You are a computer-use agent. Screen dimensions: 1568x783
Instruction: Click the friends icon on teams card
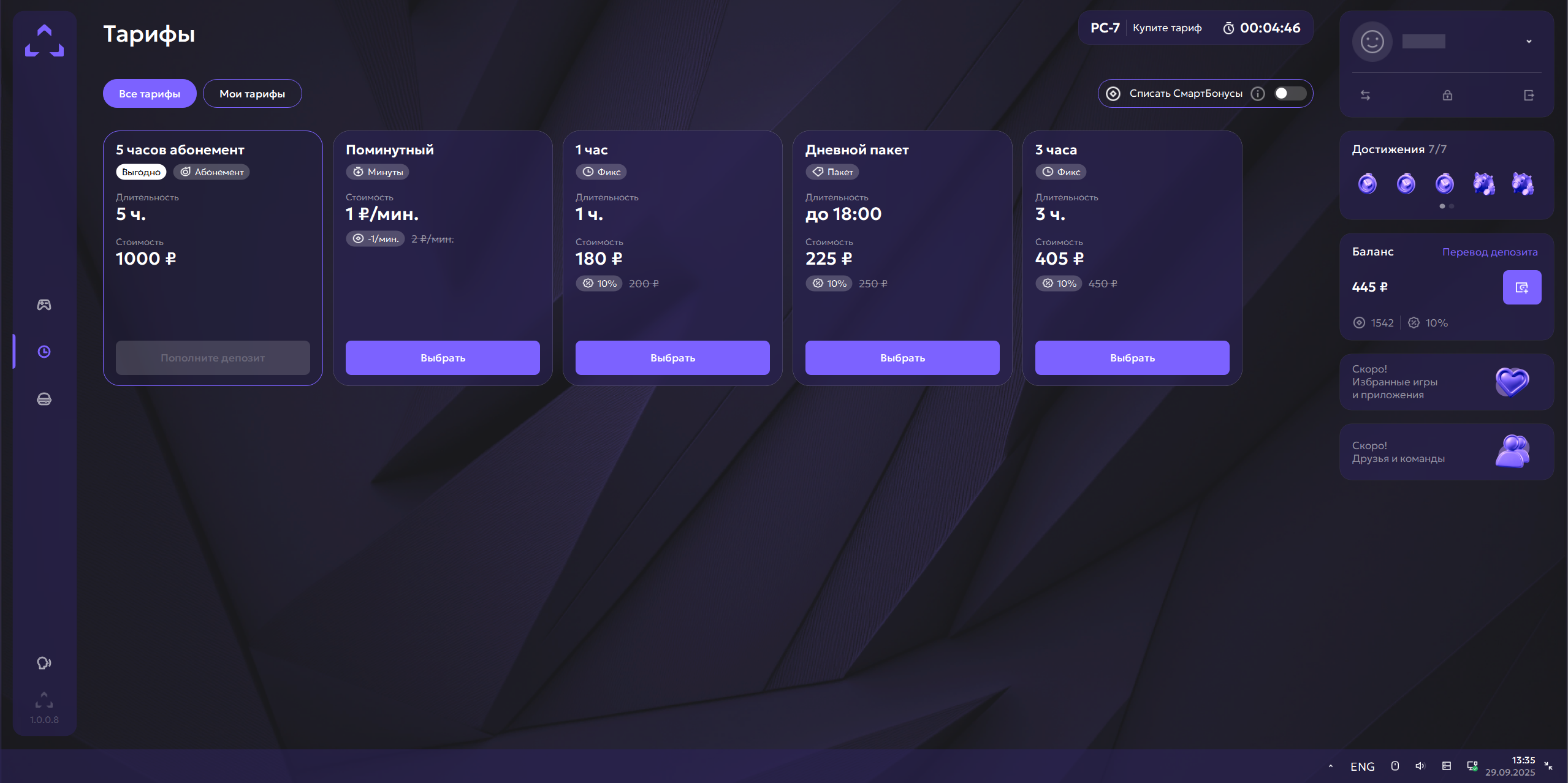pos(1512,452)
